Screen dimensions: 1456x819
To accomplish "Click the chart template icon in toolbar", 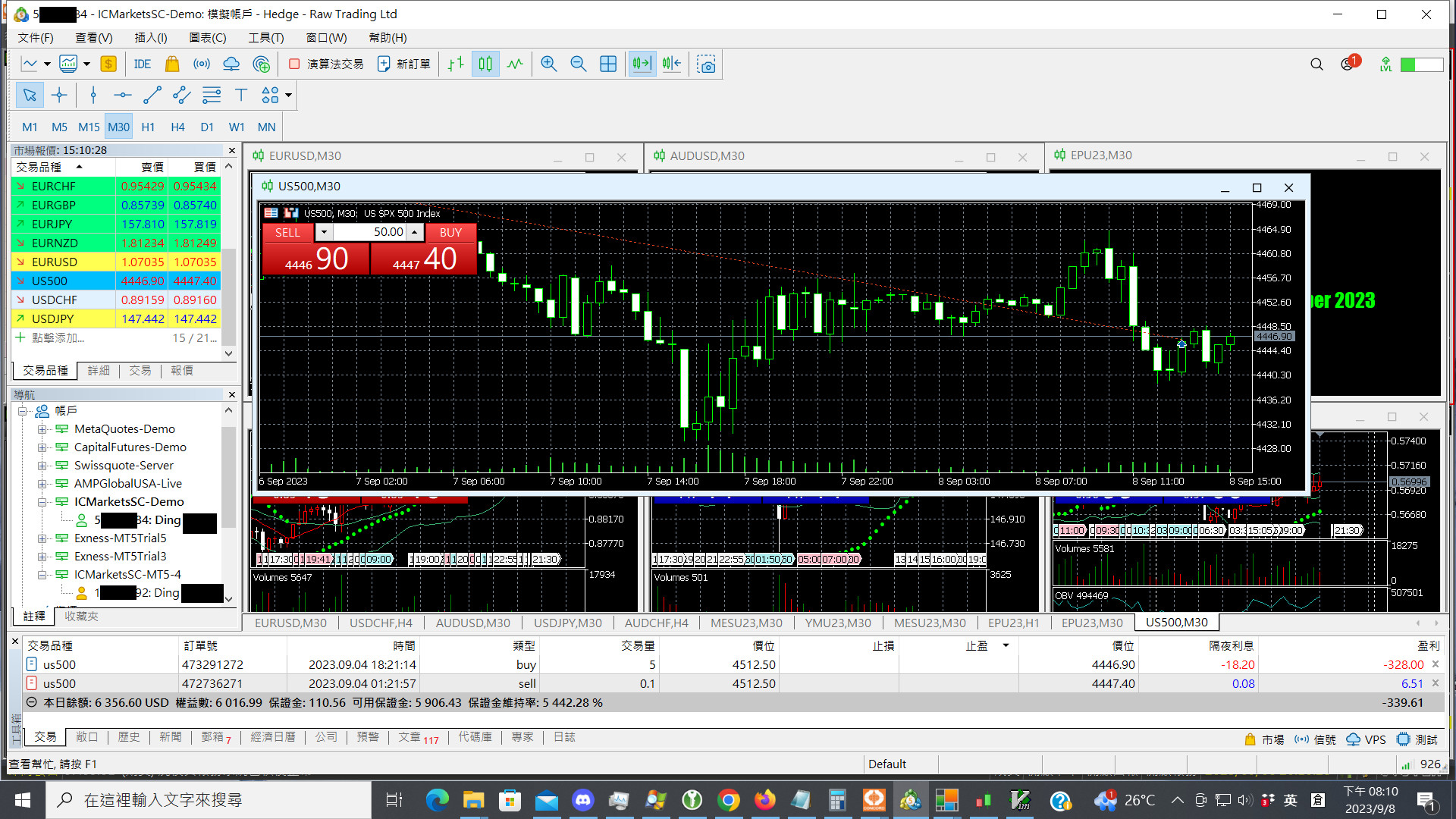I will click(68, 64).
